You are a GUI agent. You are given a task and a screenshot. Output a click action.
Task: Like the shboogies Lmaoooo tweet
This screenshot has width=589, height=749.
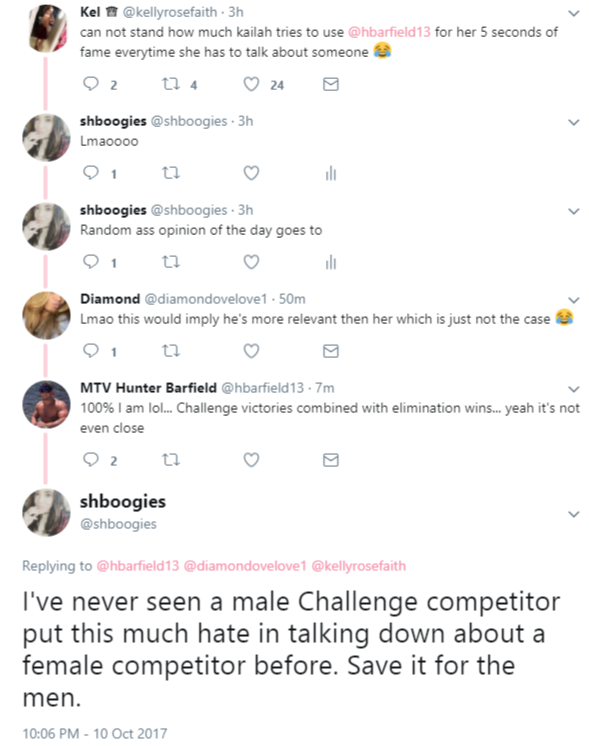[251, 172]
